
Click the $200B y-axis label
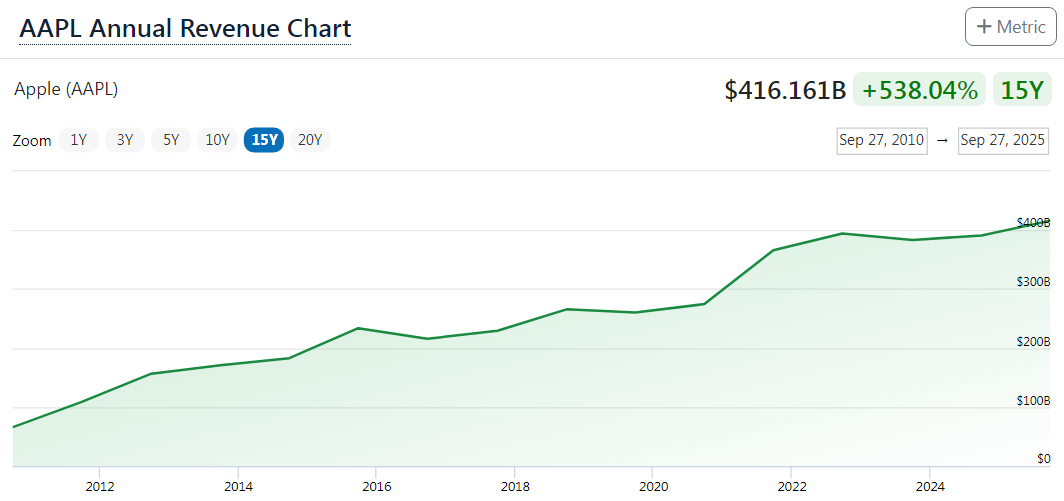(x=1033, y=341)
